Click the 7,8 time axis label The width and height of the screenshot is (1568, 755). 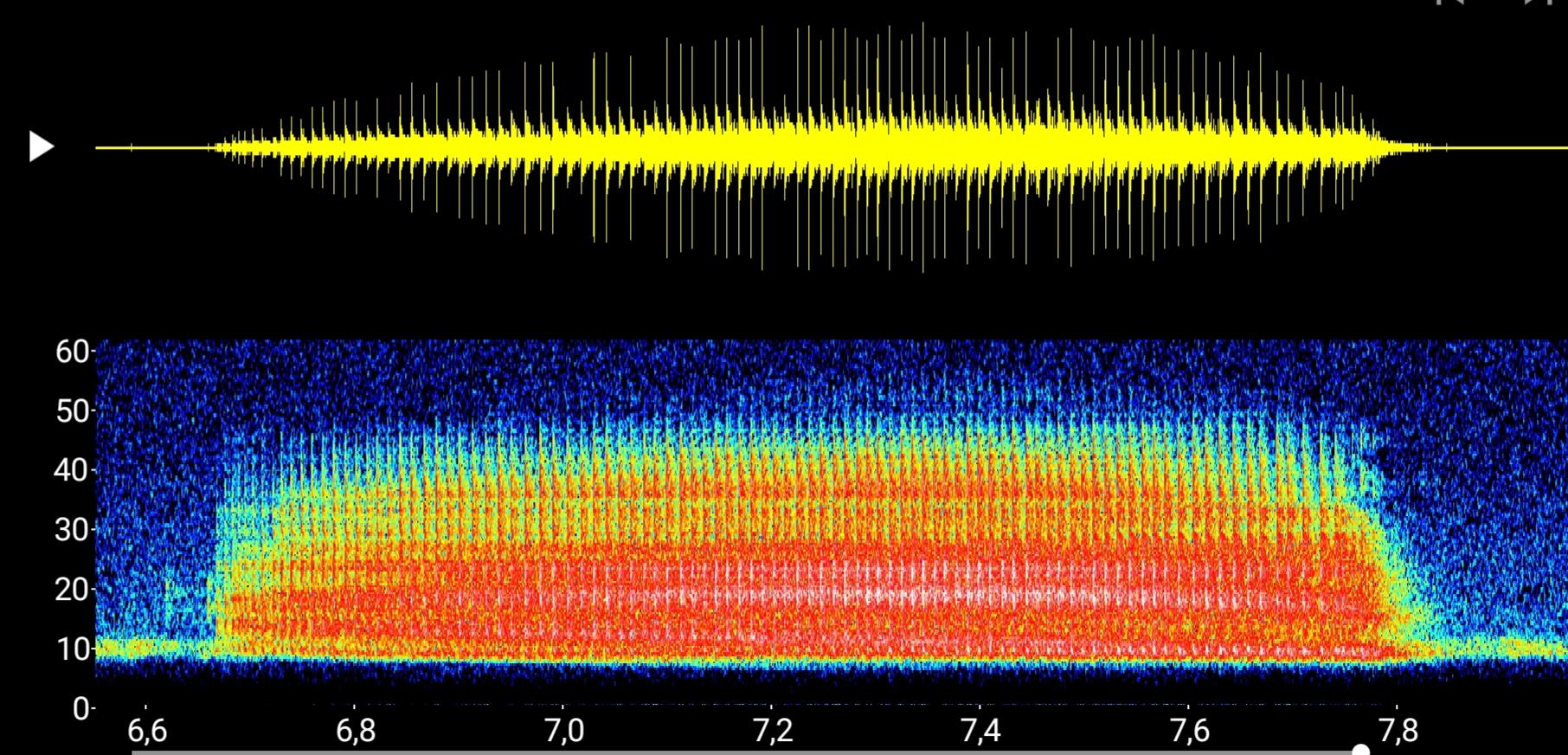1398,731
